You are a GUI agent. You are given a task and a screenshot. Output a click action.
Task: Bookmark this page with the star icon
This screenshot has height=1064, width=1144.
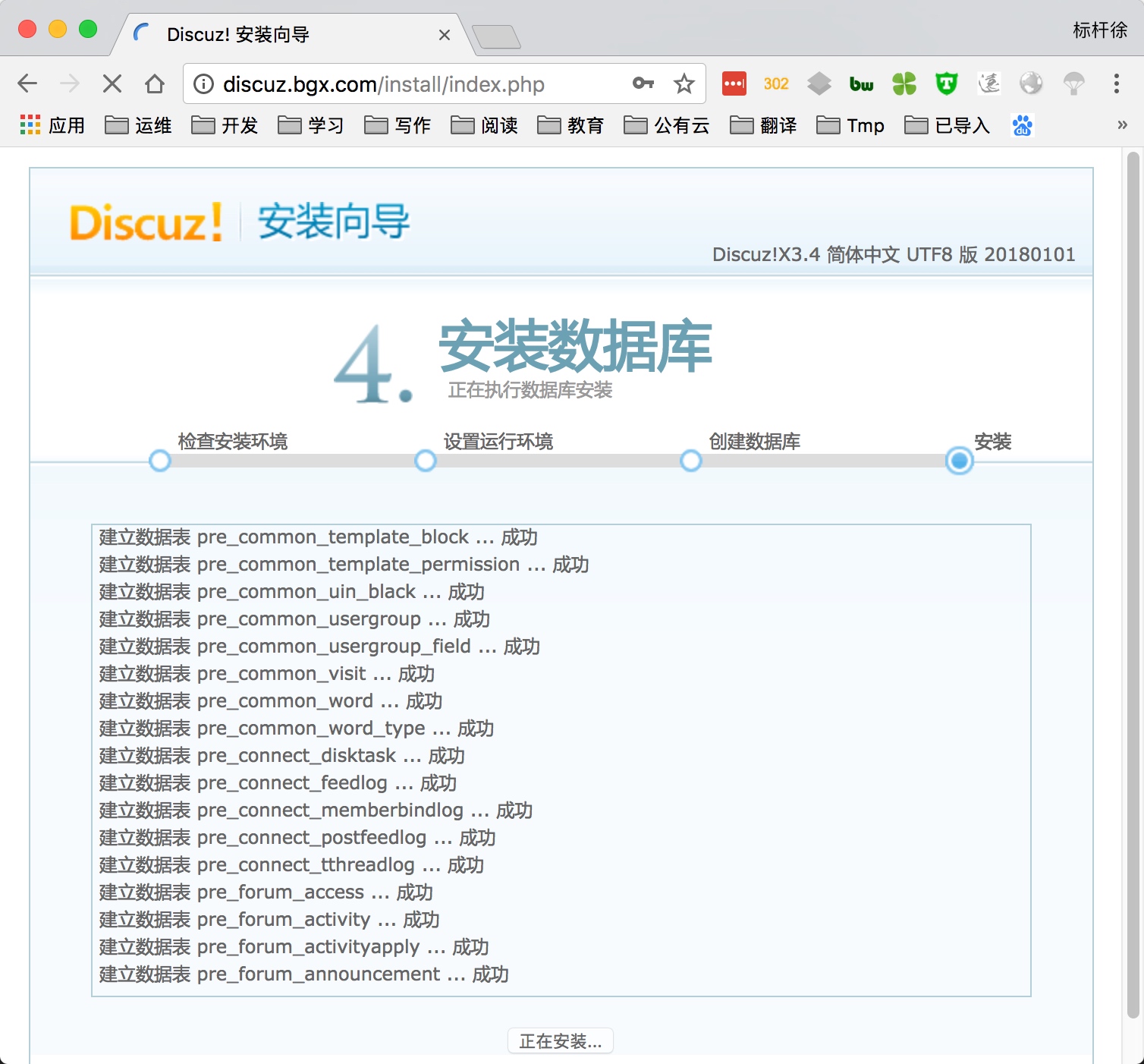pos(684,83)
